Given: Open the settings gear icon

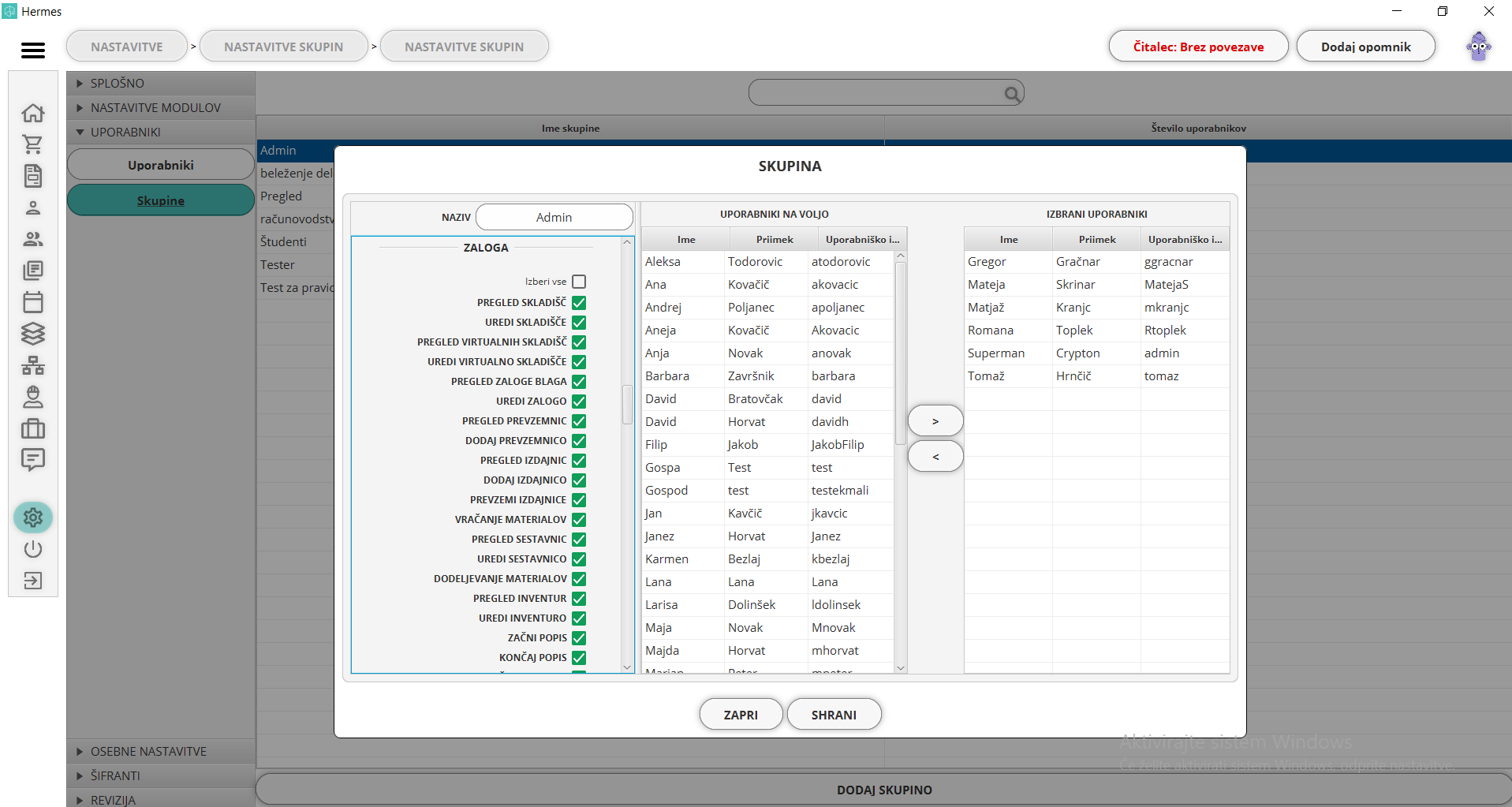Looking at the screenshot, I should (x=33, y=517).
